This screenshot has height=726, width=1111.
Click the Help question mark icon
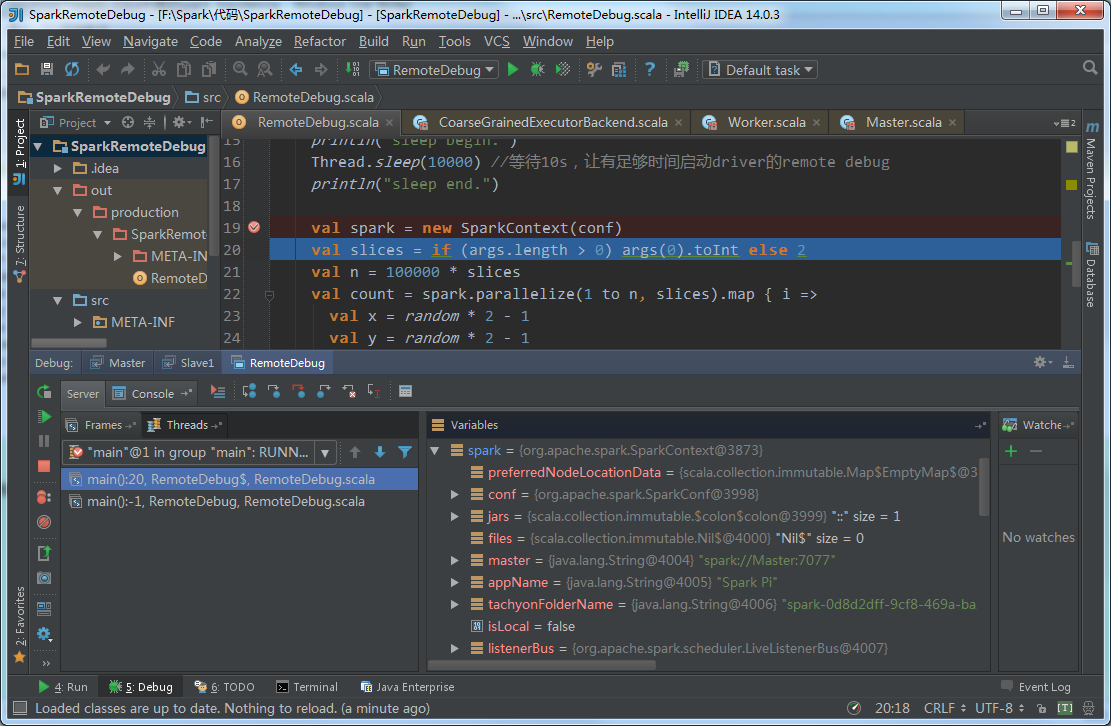[650, 69]
